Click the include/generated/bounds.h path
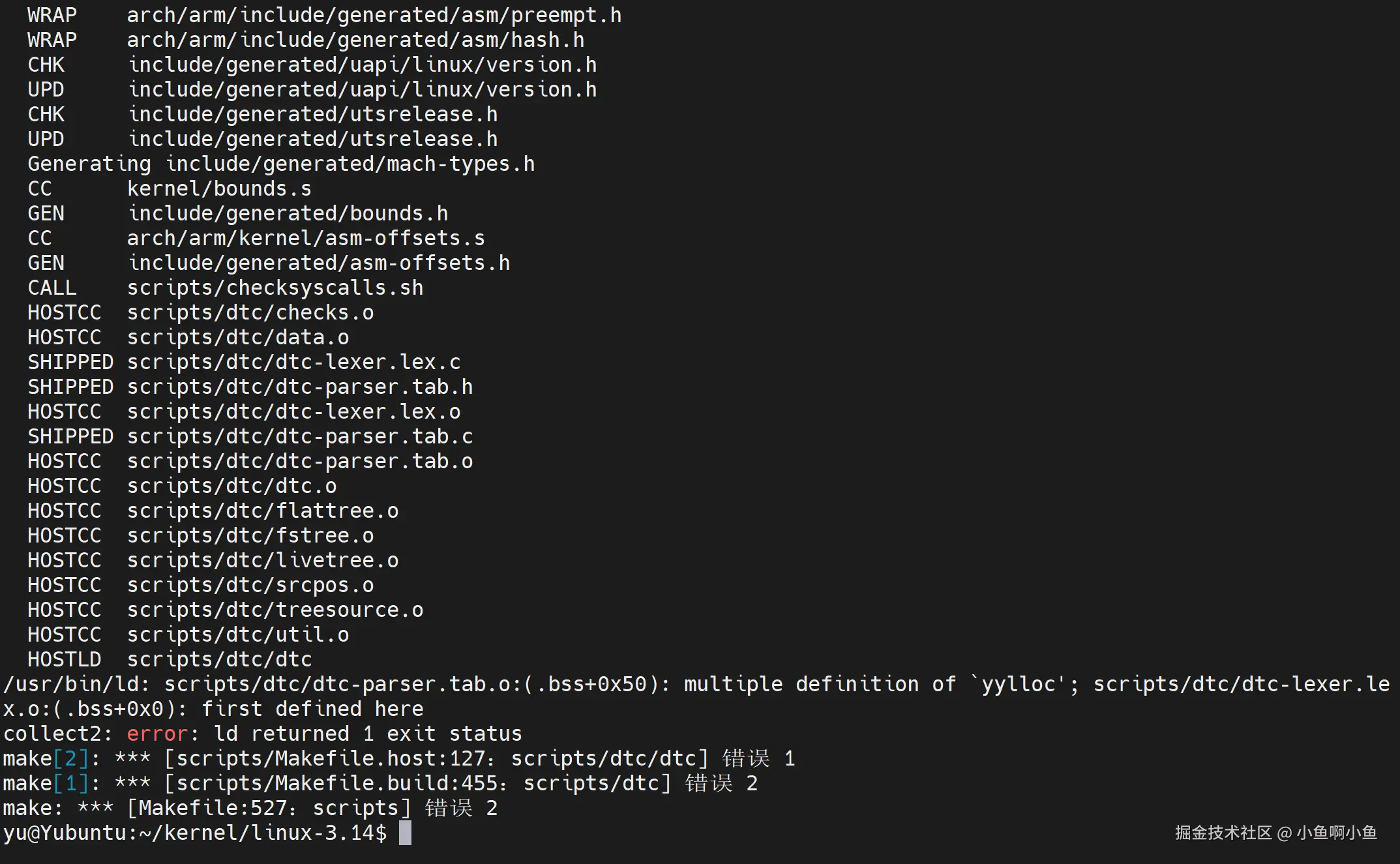The height and width of the screenshot is (864, 1400). (x=288, y=213)
